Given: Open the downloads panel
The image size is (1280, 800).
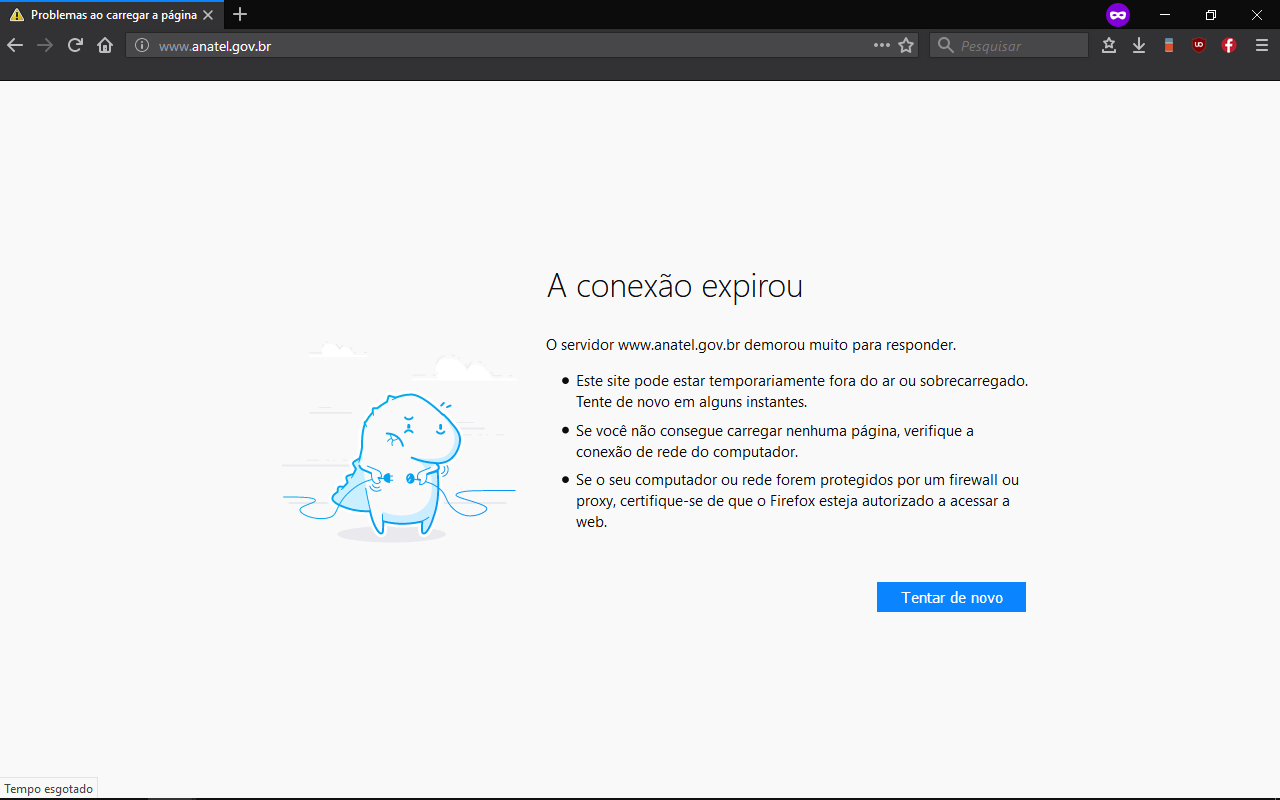Looking at the screenshot, I should 1139,45.
